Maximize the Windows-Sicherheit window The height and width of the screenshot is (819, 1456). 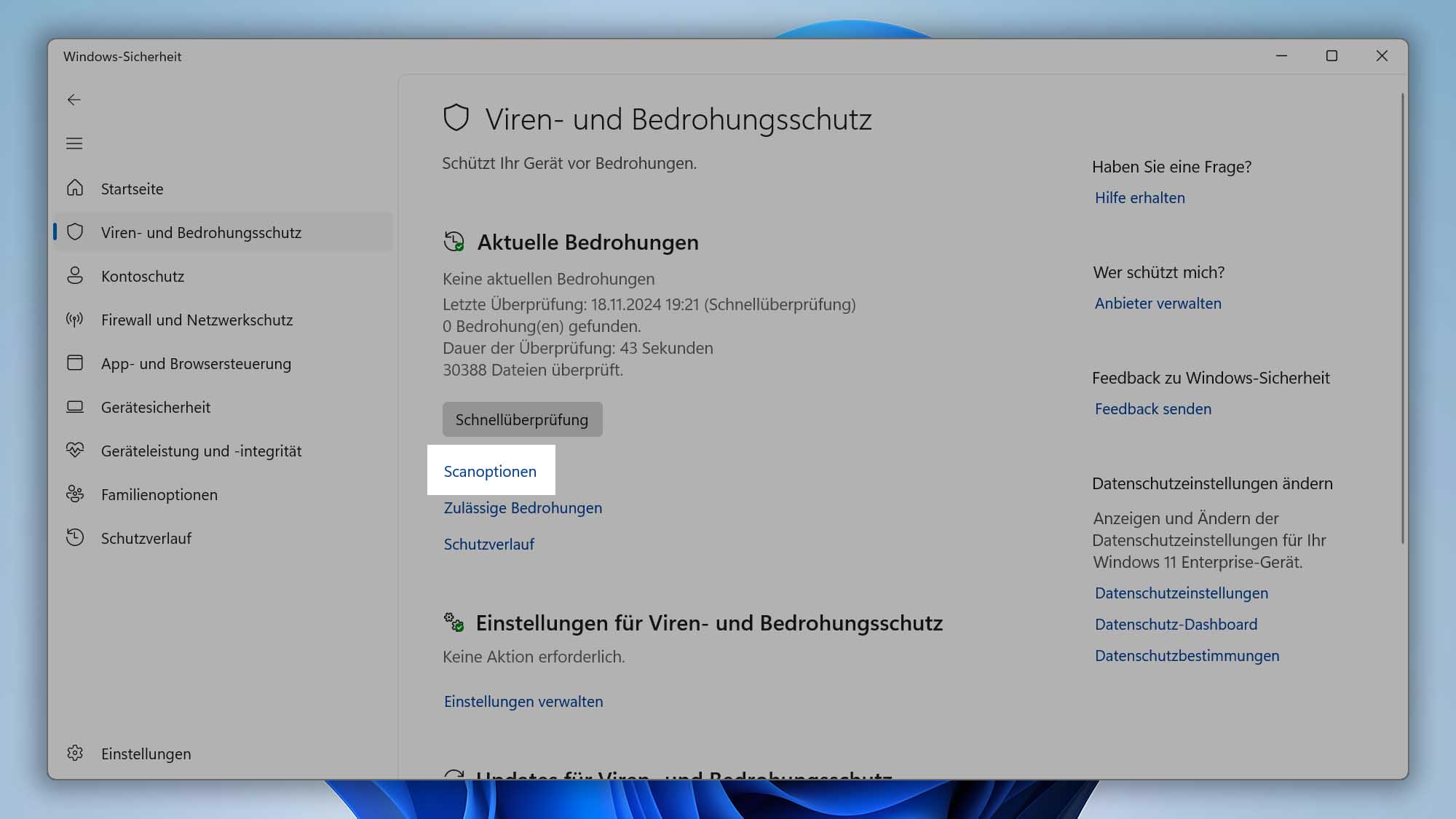tap(1332, 56)
